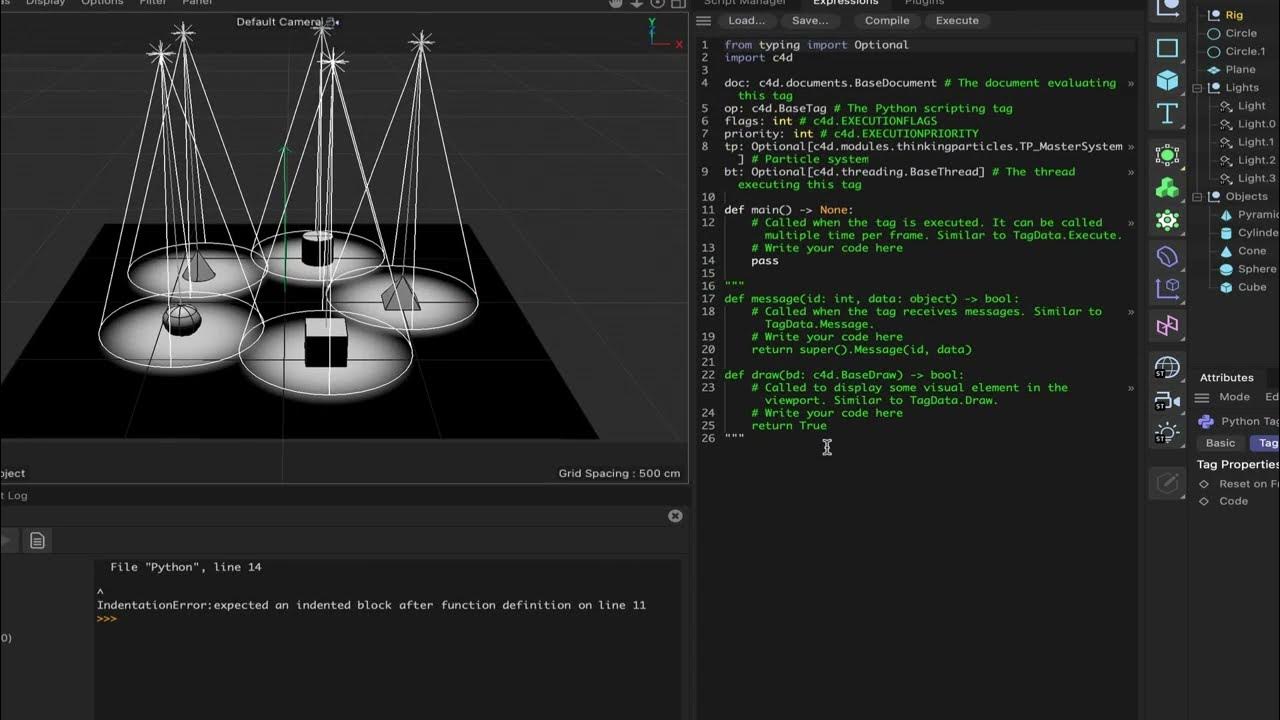1280x720 pixels.
Task: Select the Circle object in tree
Action: click(x=1241, y=33)
